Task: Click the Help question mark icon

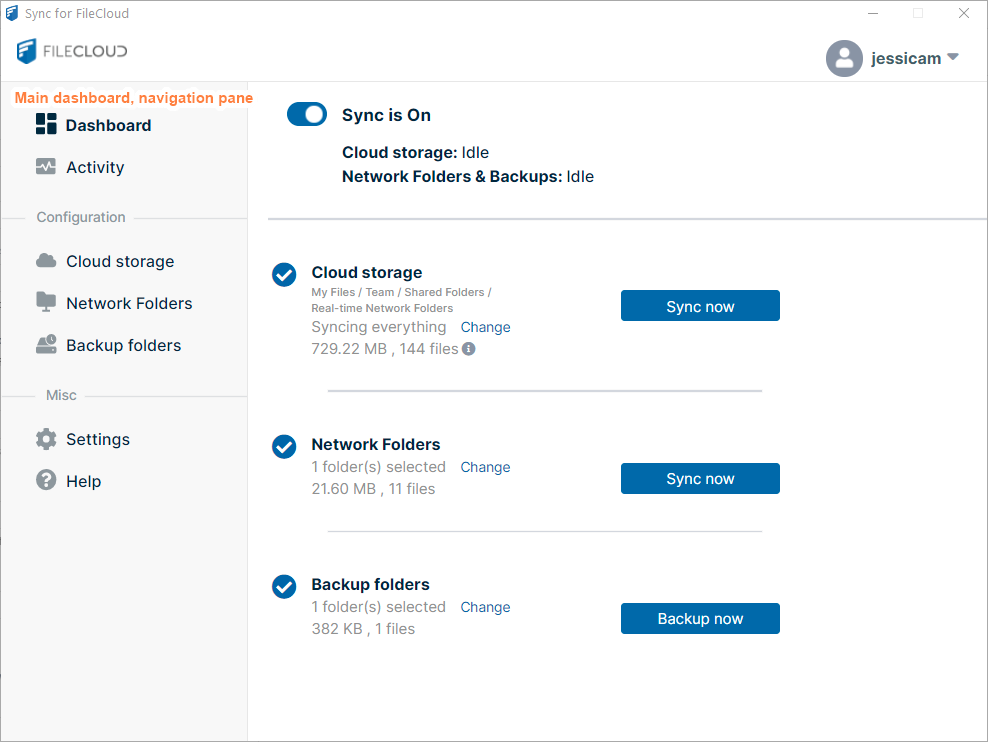Action: tap(46, 480)
